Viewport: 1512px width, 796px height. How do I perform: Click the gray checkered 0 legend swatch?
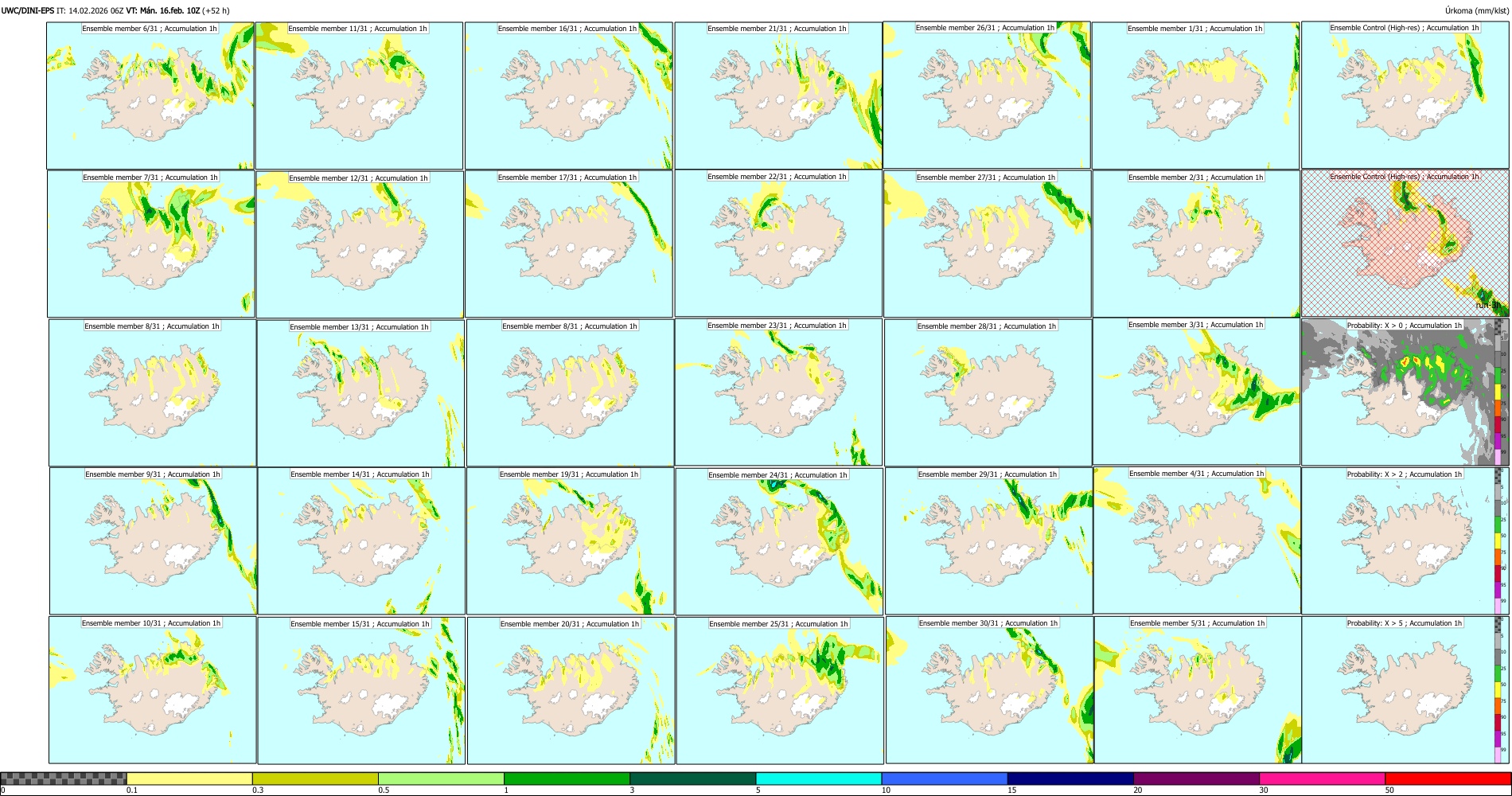64,778
